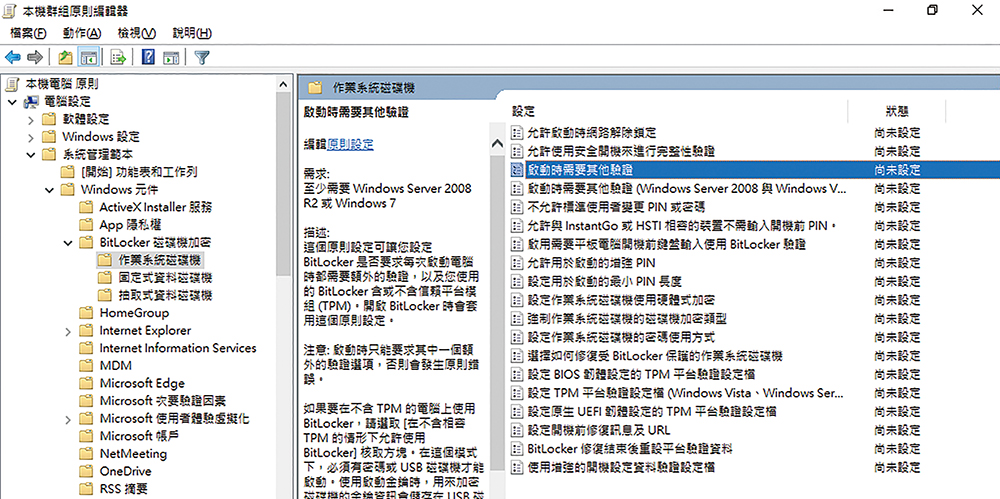This screenshot has width=1000, height=499.
Task: Select [開始] 功能表和工作列 folder
Action: click(139, 172)
